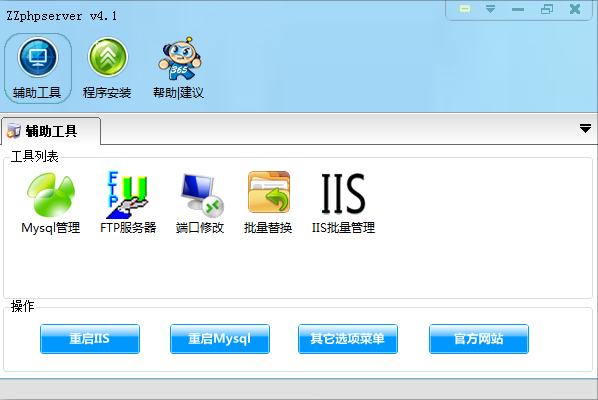Visit the 官方网站 button
The height and width of the screenshot is (400, 598).
479,339
